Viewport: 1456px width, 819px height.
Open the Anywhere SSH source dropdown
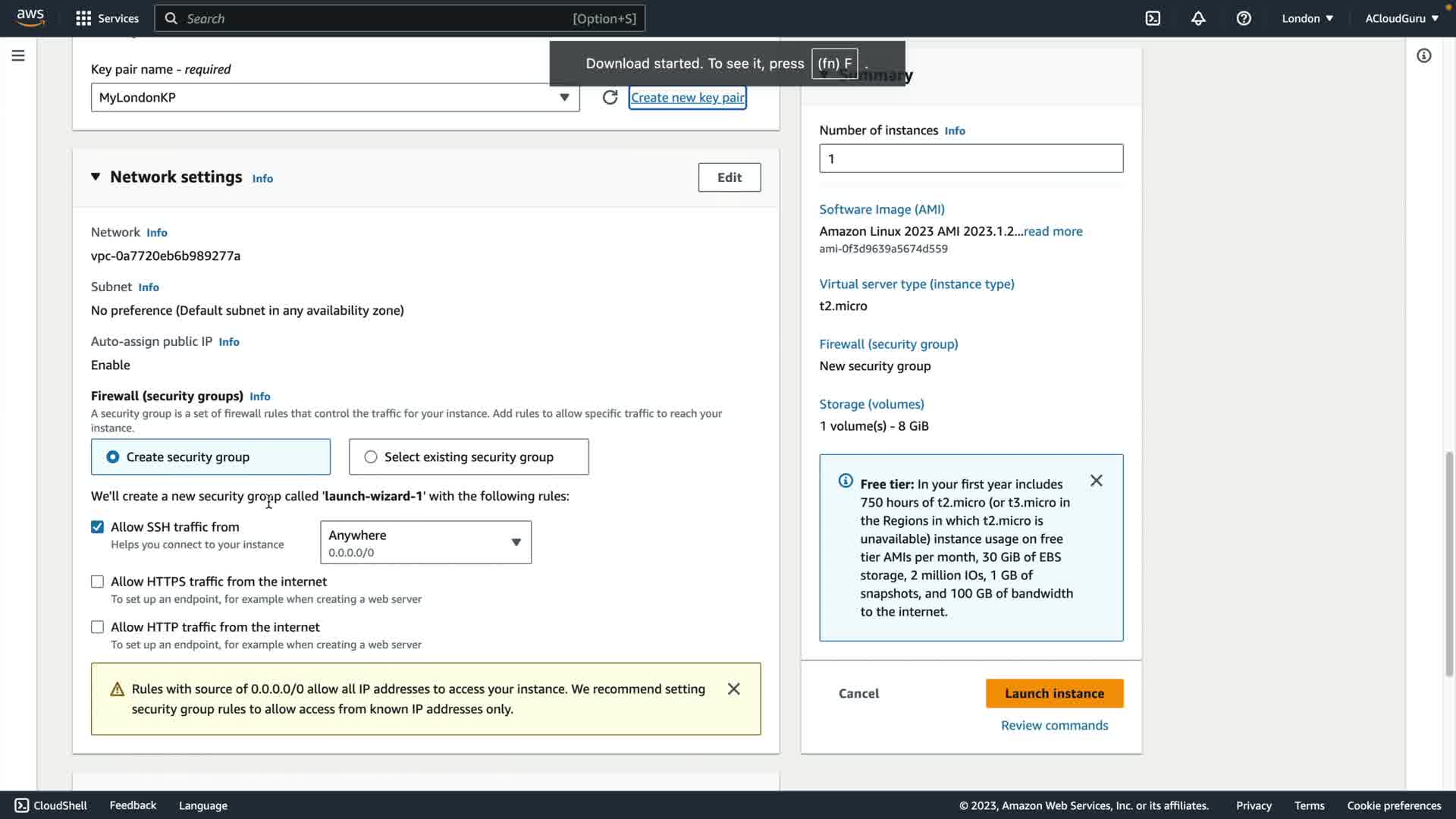tap(425, 542)
